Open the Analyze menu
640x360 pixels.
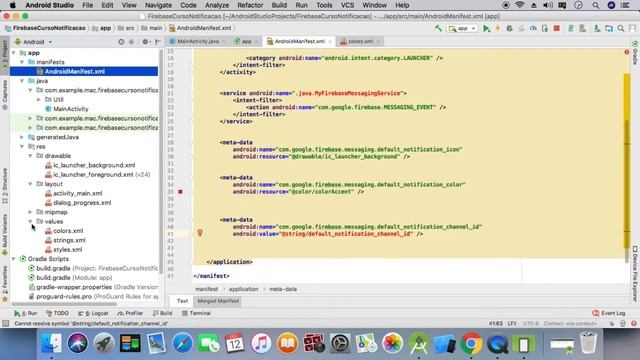[x=217, y=5]
